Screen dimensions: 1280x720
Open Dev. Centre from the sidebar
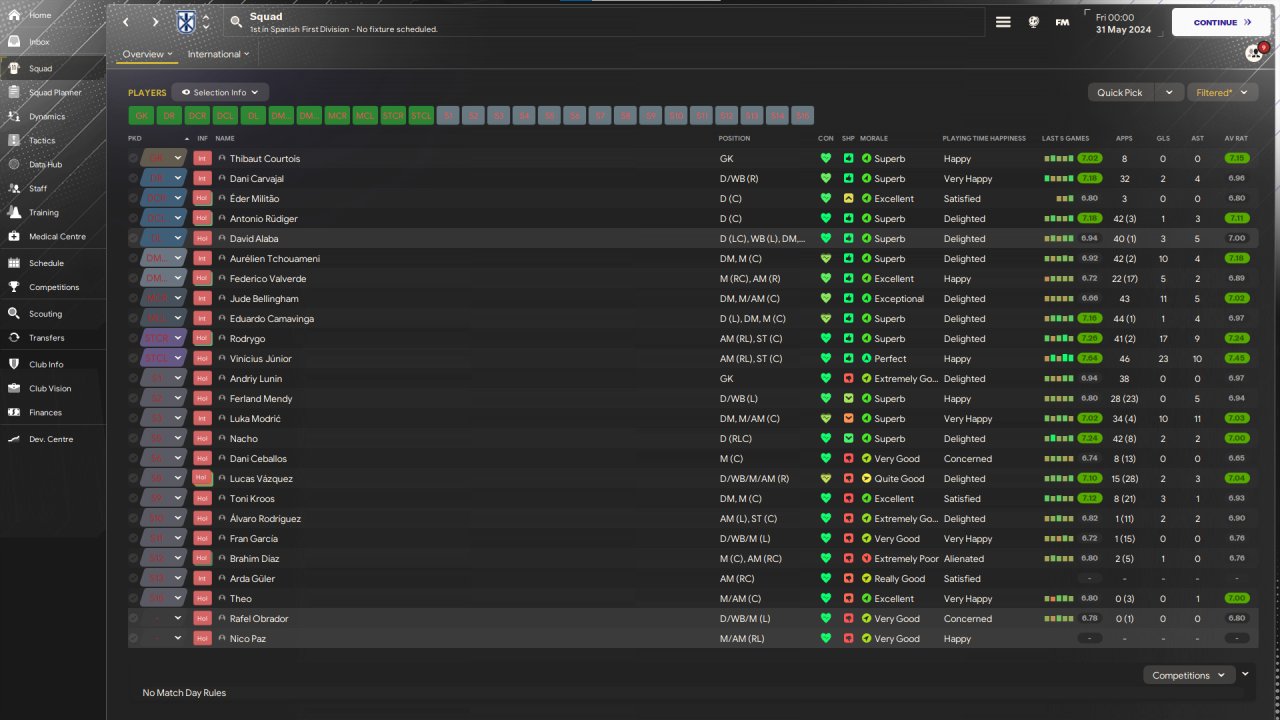pos(53,439)
